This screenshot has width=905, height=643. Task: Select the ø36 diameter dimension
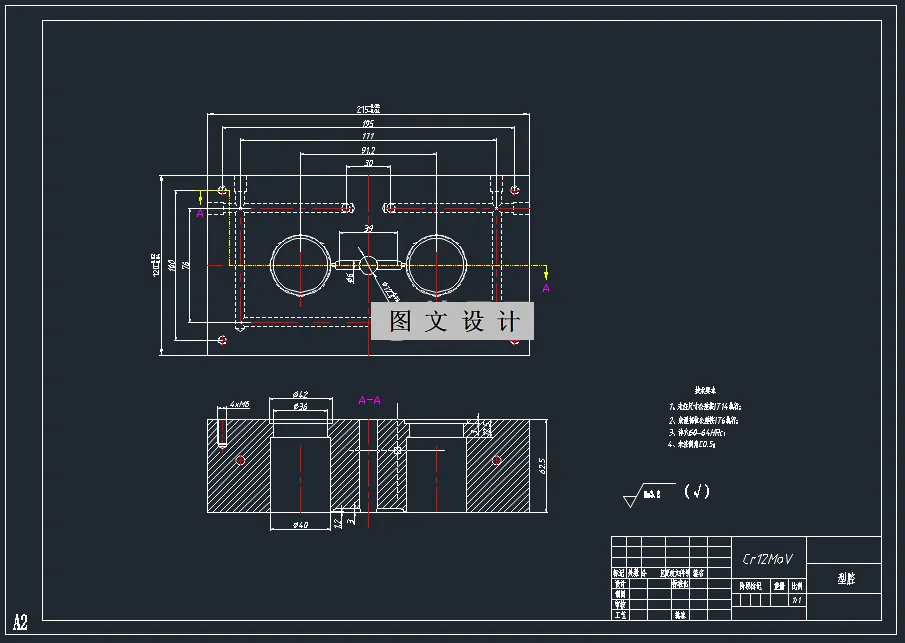click(x=300, y=406)
